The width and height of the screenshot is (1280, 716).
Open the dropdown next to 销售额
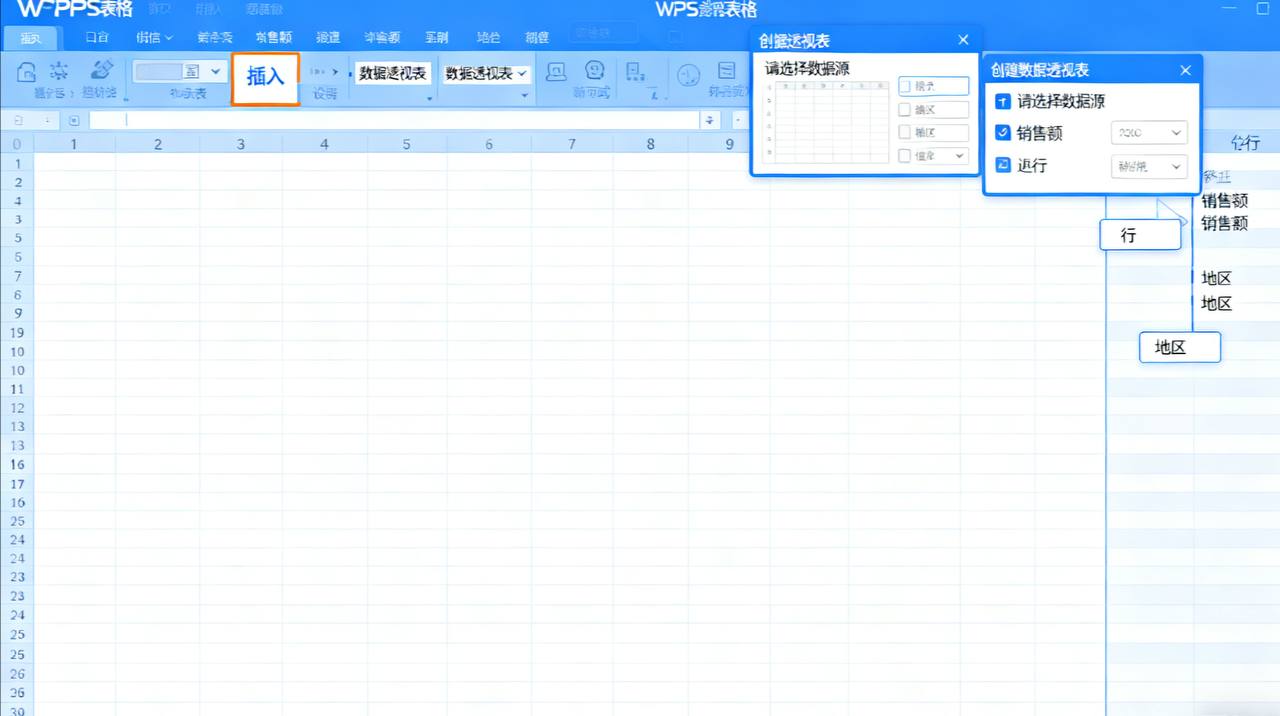(x=1149, y=133)
